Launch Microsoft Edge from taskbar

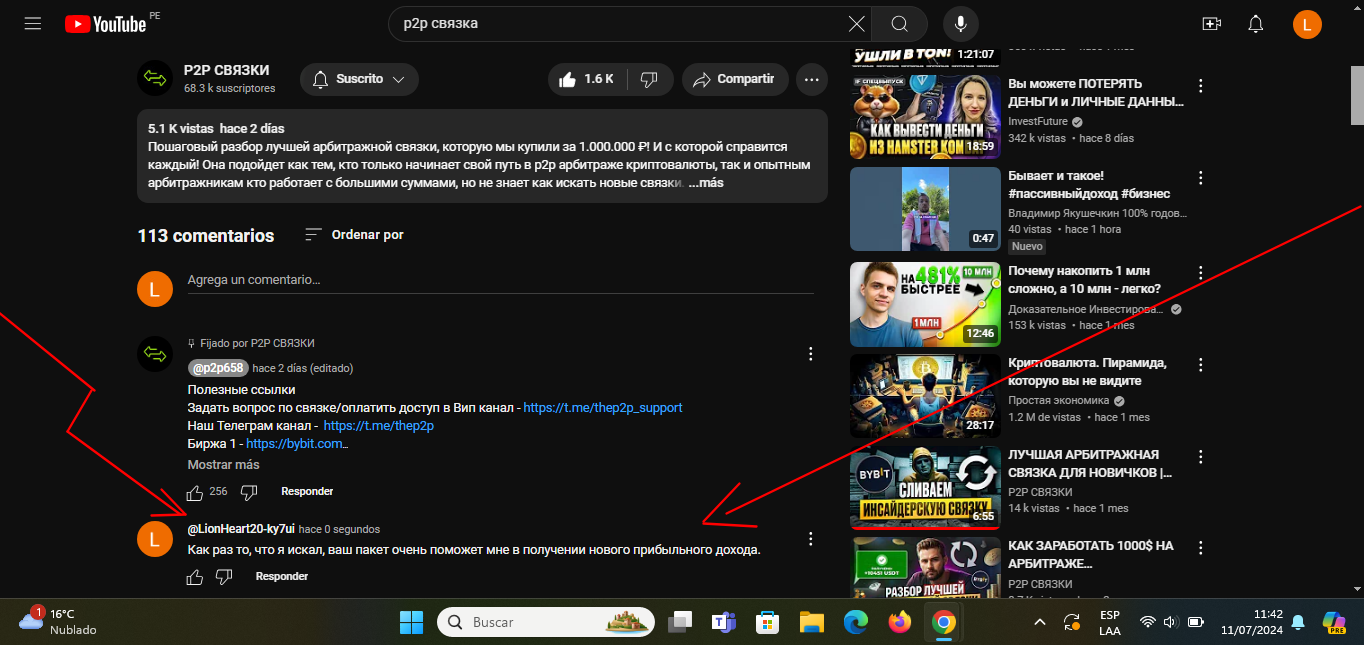(x=855, y=622)
